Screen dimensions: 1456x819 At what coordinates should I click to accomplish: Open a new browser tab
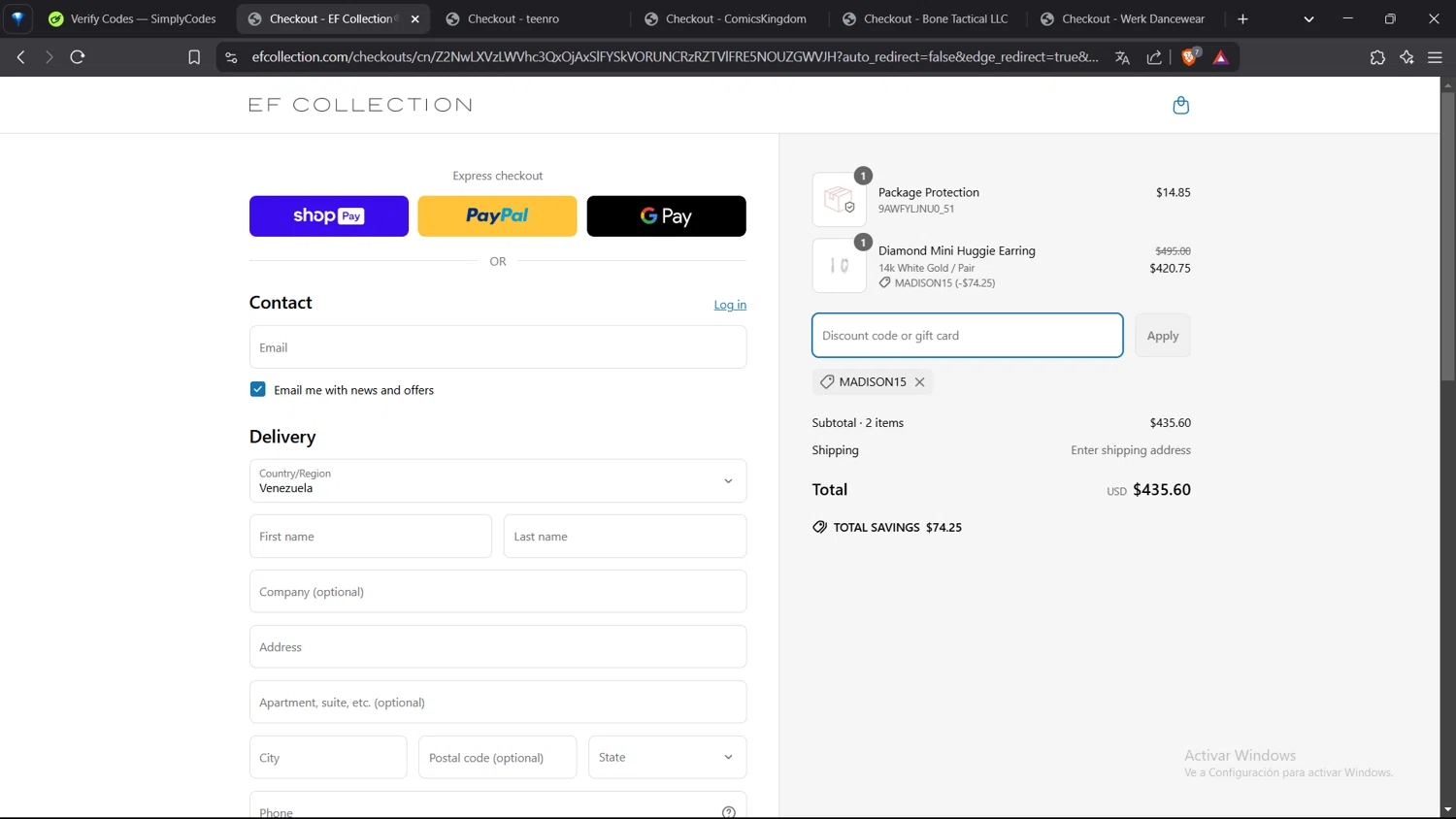pyautogui.click(x=1242, y=18)
